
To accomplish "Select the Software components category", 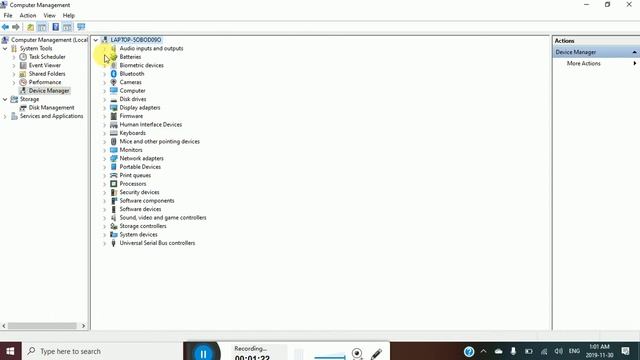I will click(x=147, y=201).
